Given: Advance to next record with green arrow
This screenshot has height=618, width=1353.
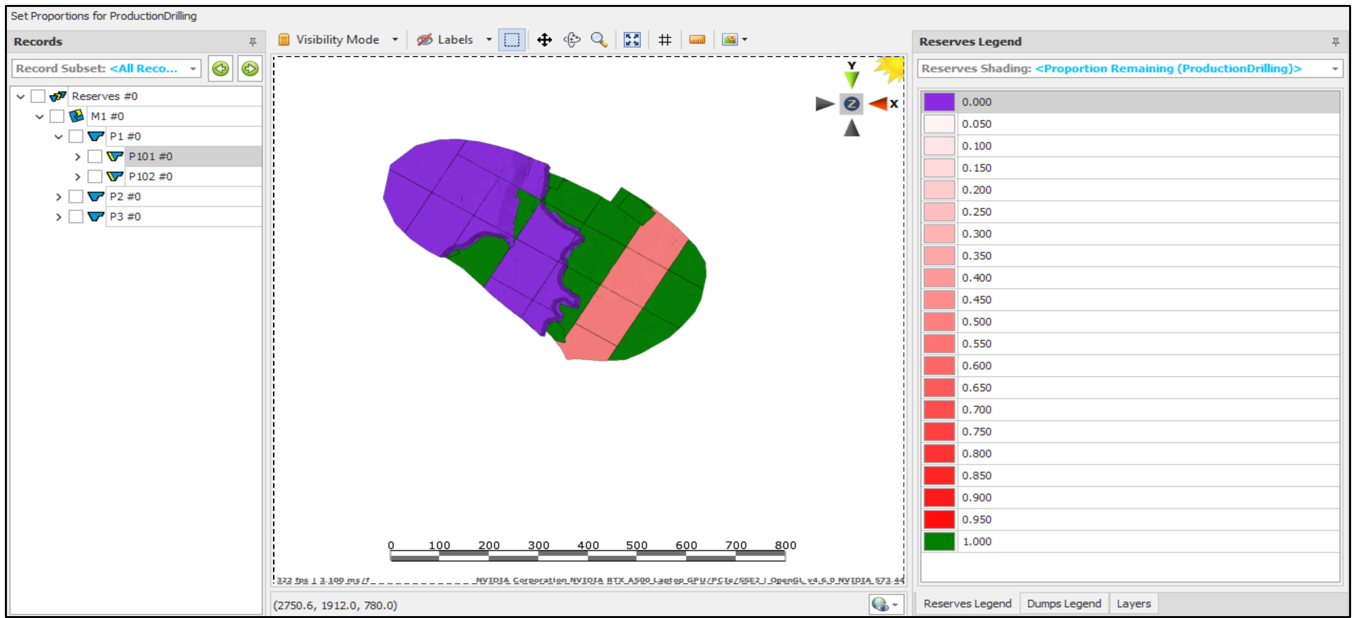Looking at the screenshot, I should click(x=250, y=69).
